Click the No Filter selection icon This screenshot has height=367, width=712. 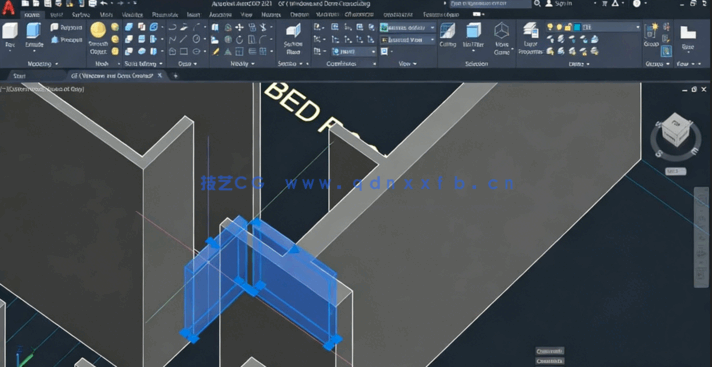click(x=473, y=35)
